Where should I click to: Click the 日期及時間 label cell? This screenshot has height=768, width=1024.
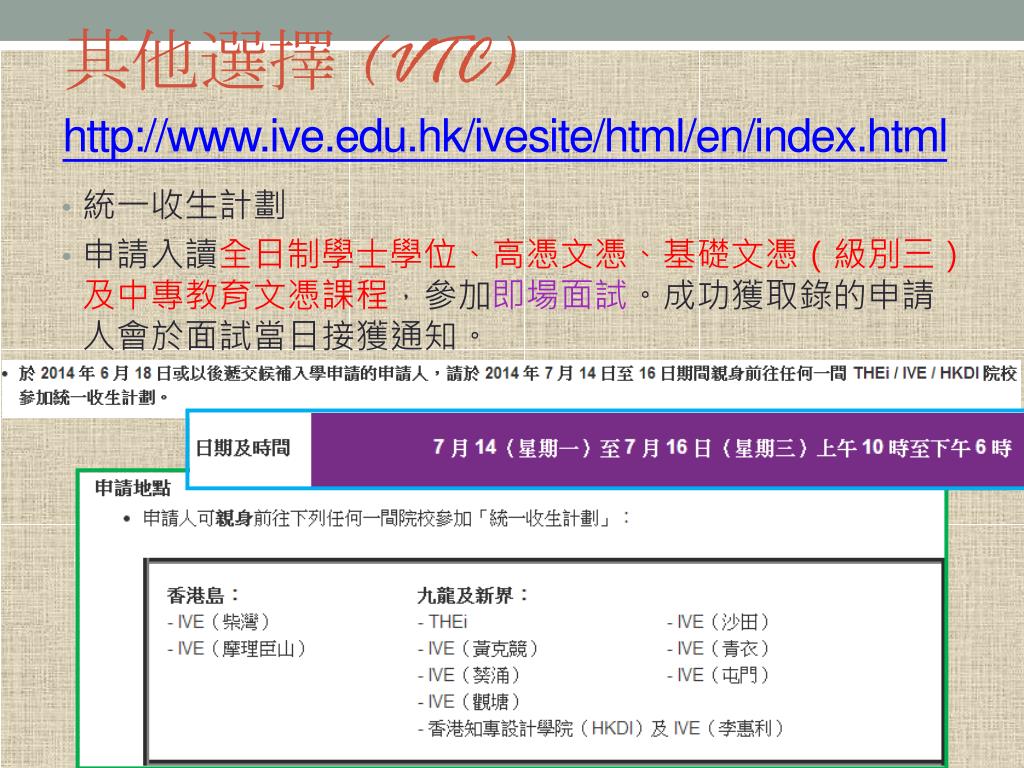coord(249,448)
